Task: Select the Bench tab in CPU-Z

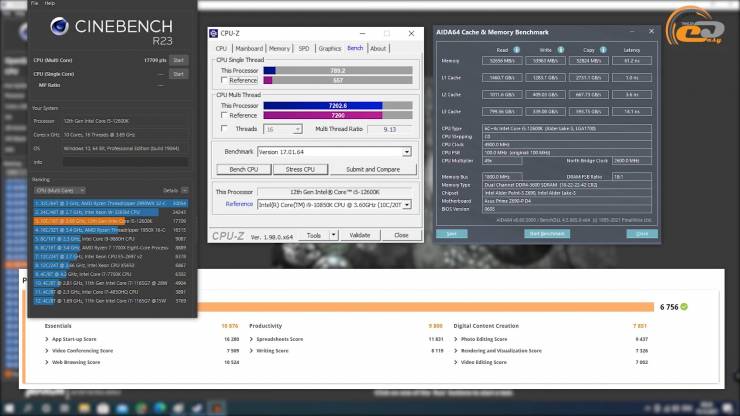Action: [355, 48]
